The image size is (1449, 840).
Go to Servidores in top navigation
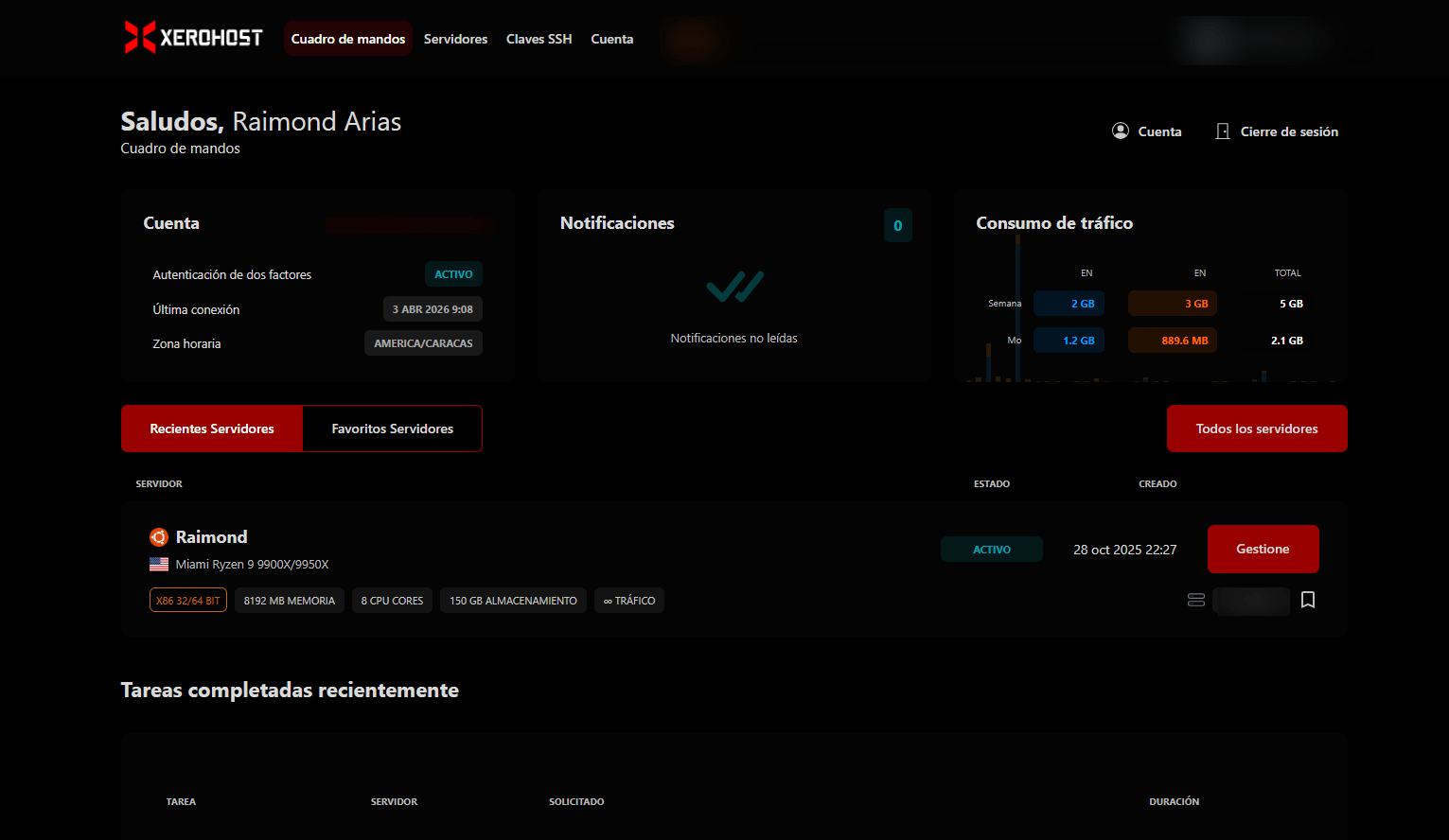tap(455, 39)
